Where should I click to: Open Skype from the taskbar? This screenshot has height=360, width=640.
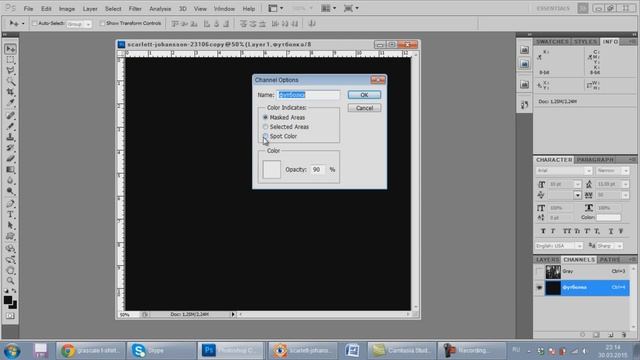click(162, 351)
